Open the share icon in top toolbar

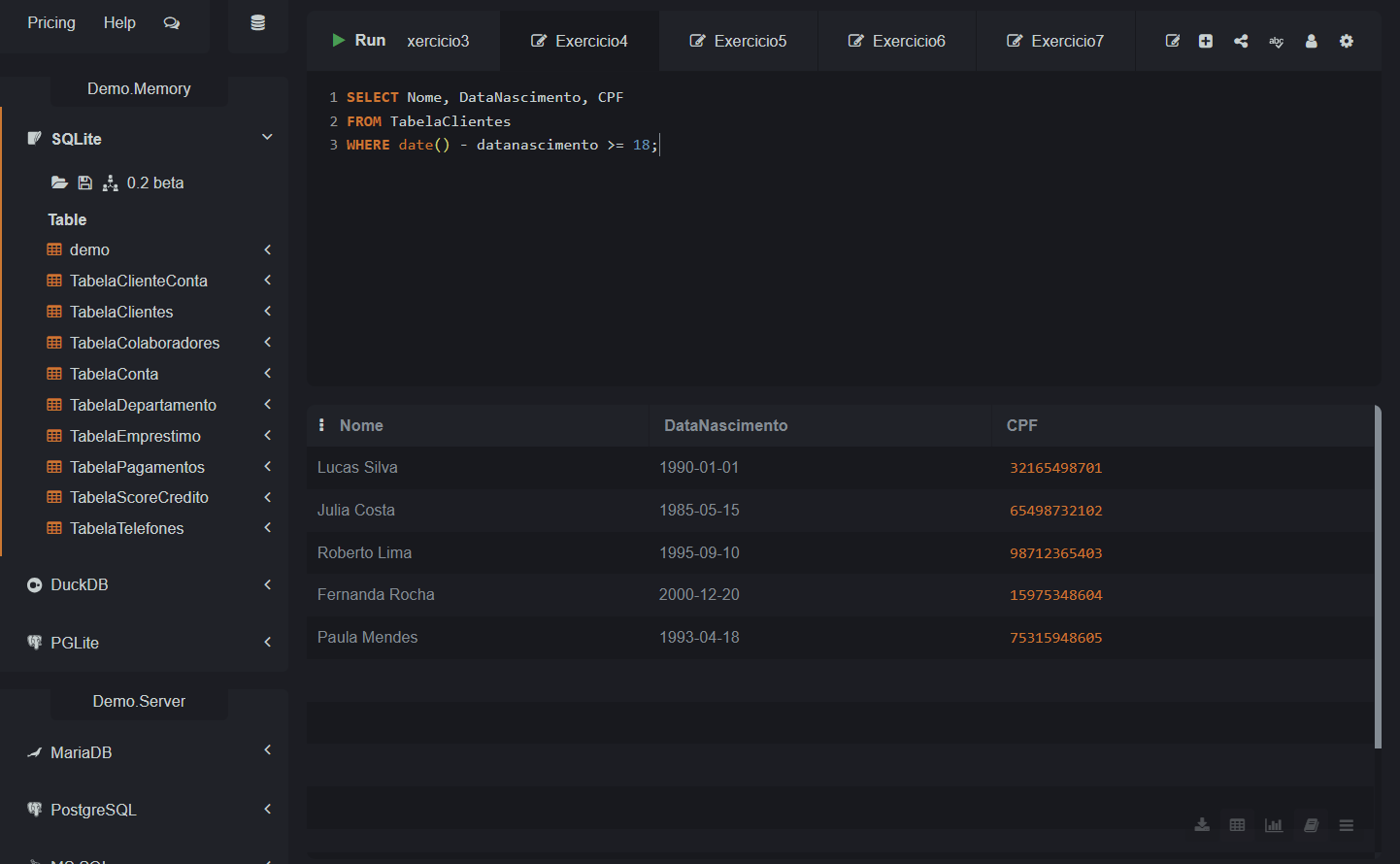point(1241,41)
